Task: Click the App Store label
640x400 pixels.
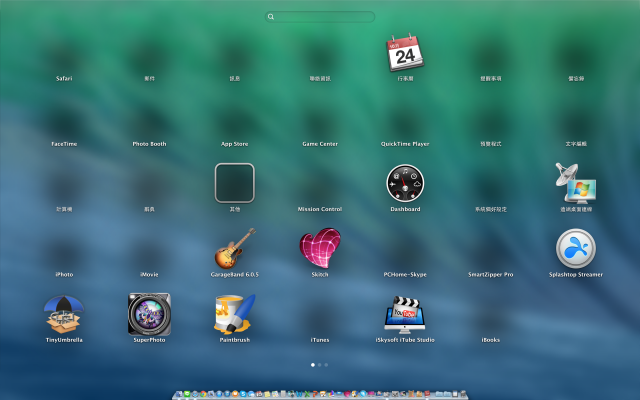Action: (235, 144)
